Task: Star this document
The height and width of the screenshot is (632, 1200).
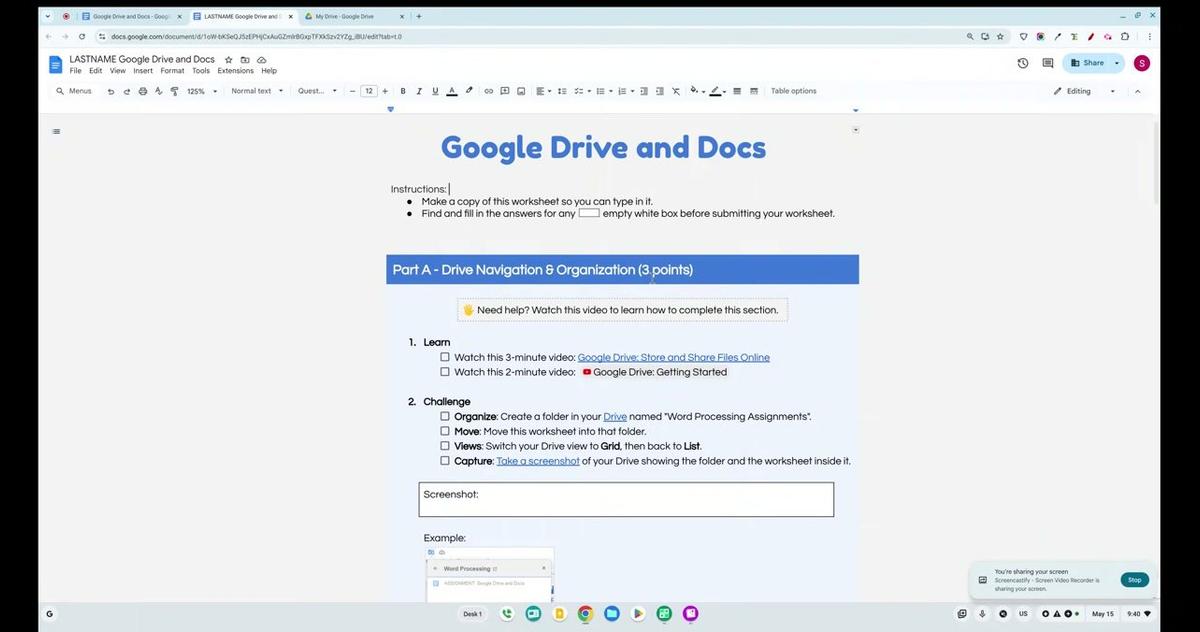Action: point(228,60)
